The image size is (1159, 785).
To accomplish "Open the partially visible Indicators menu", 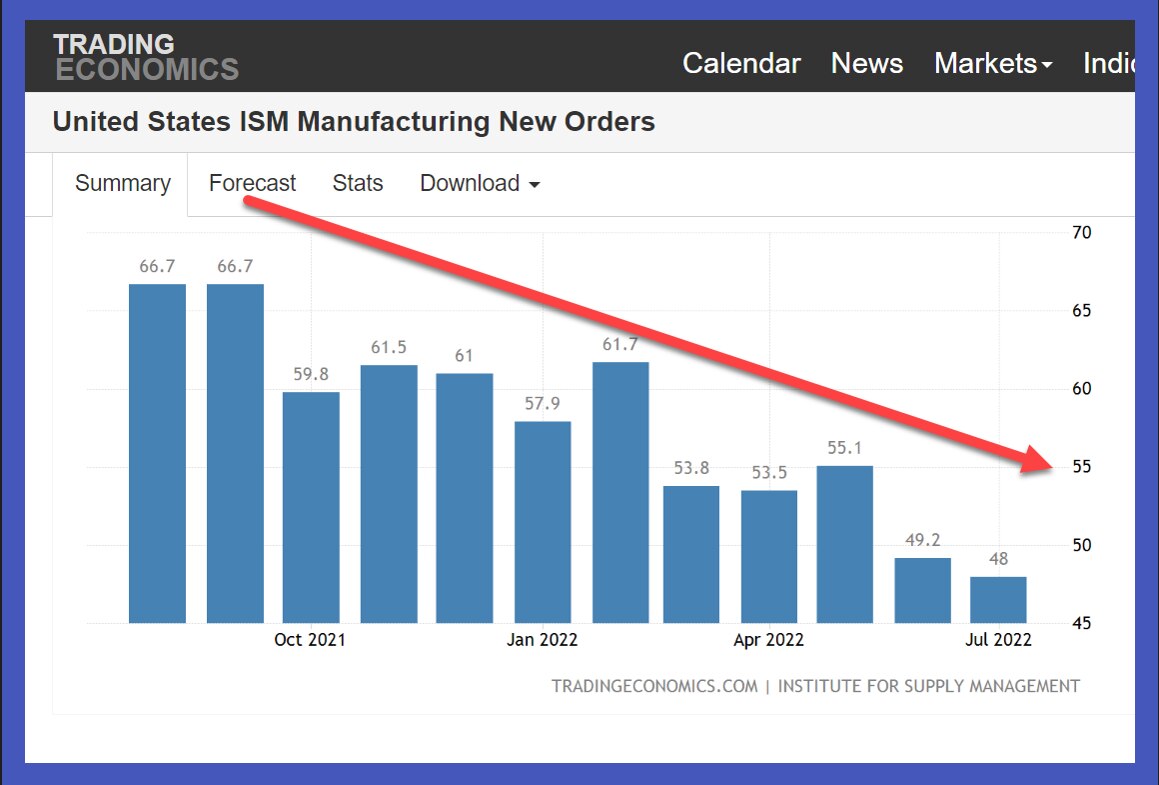I will coord(1108,64).
